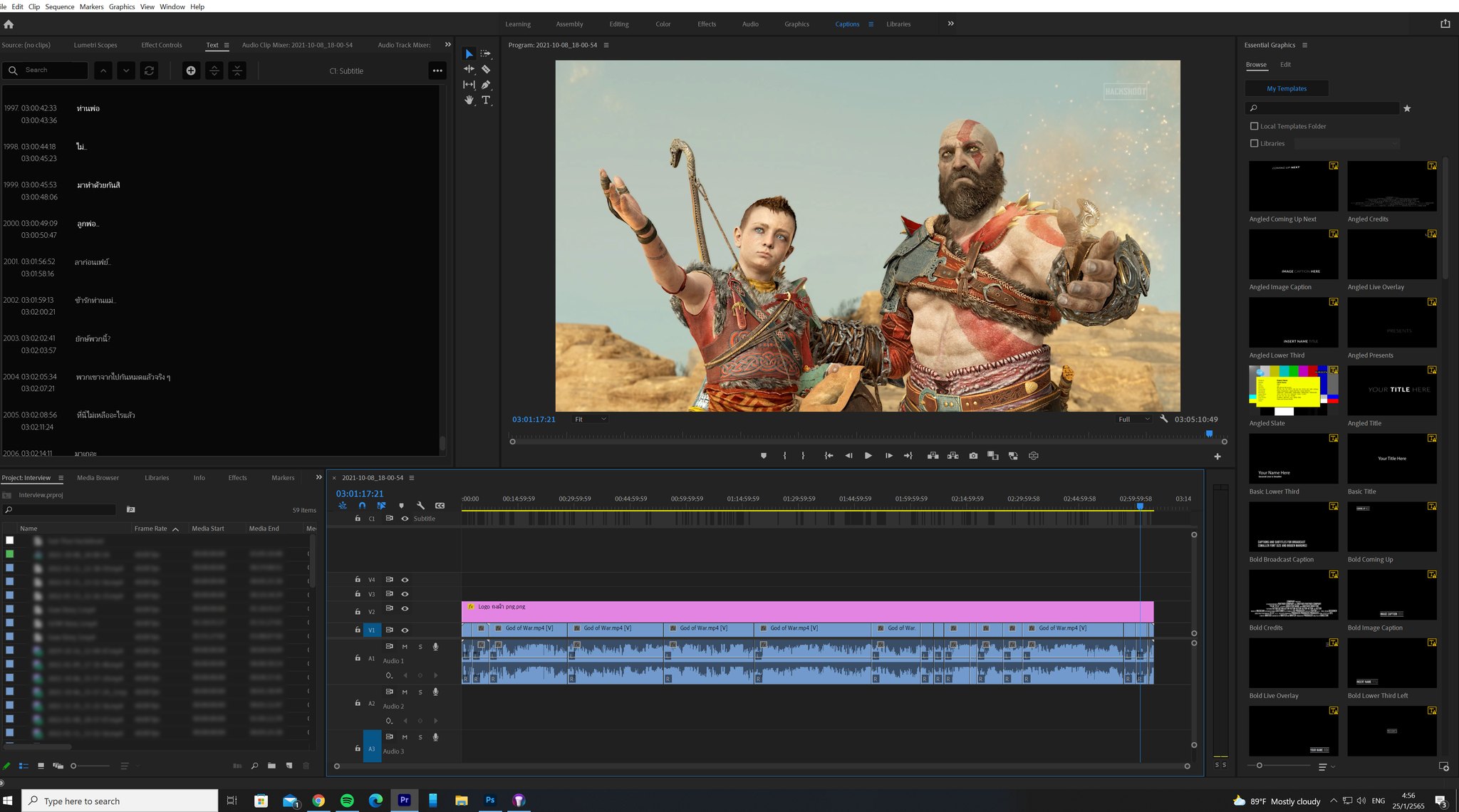Toggle snap in timeline magnet icon
Screen dimensions: 1459x812
tap(362, 506)
